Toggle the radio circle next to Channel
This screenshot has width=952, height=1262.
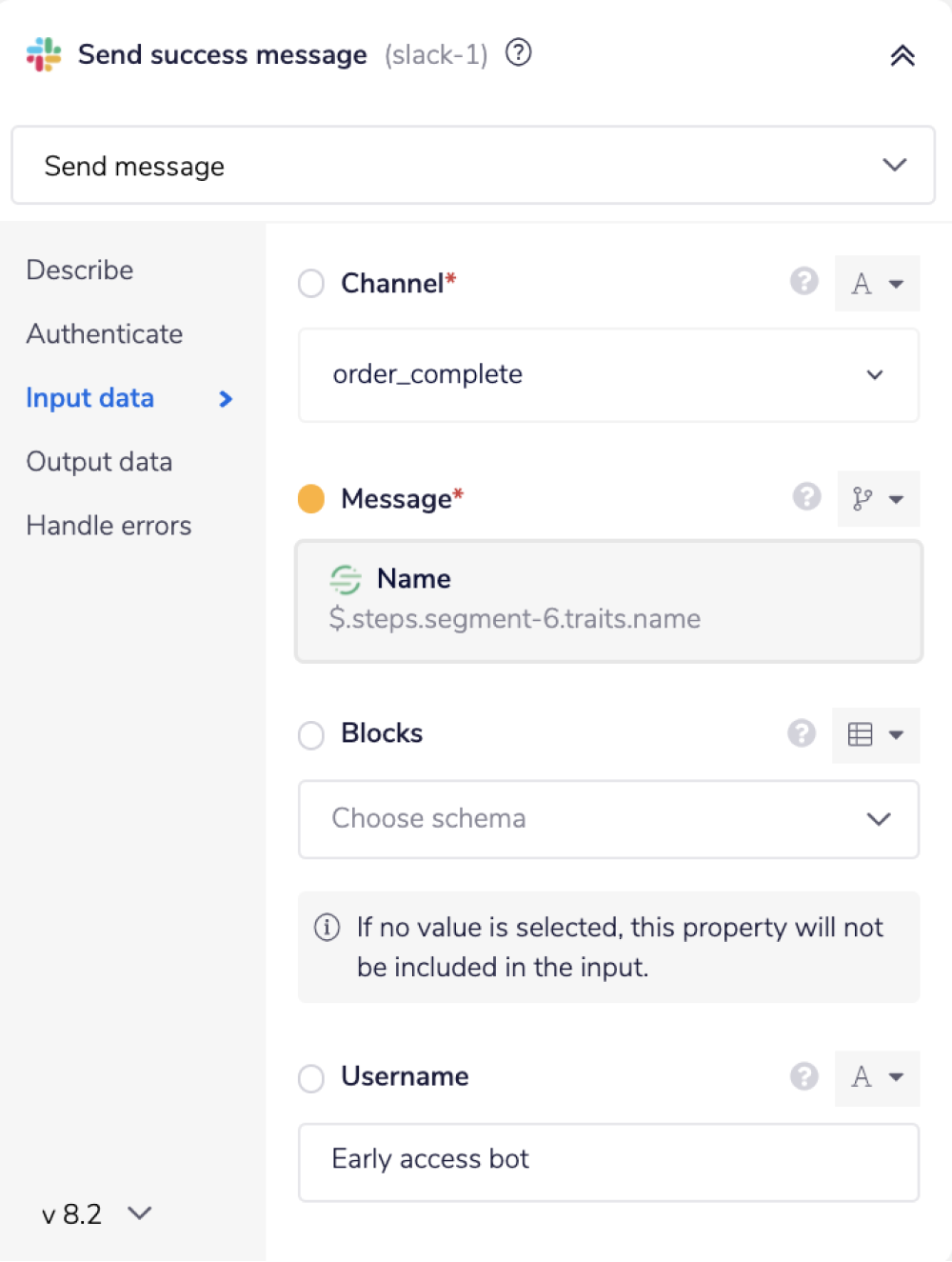pos(310,283)
